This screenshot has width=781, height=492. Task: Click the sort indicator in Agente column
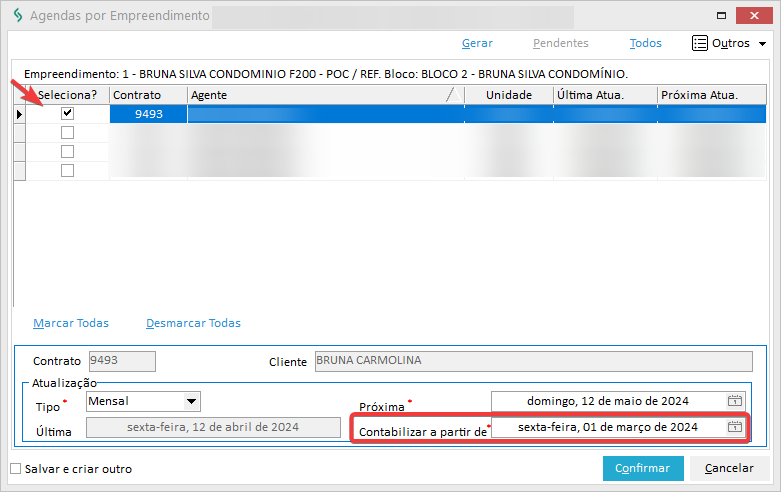coord(452,95)
